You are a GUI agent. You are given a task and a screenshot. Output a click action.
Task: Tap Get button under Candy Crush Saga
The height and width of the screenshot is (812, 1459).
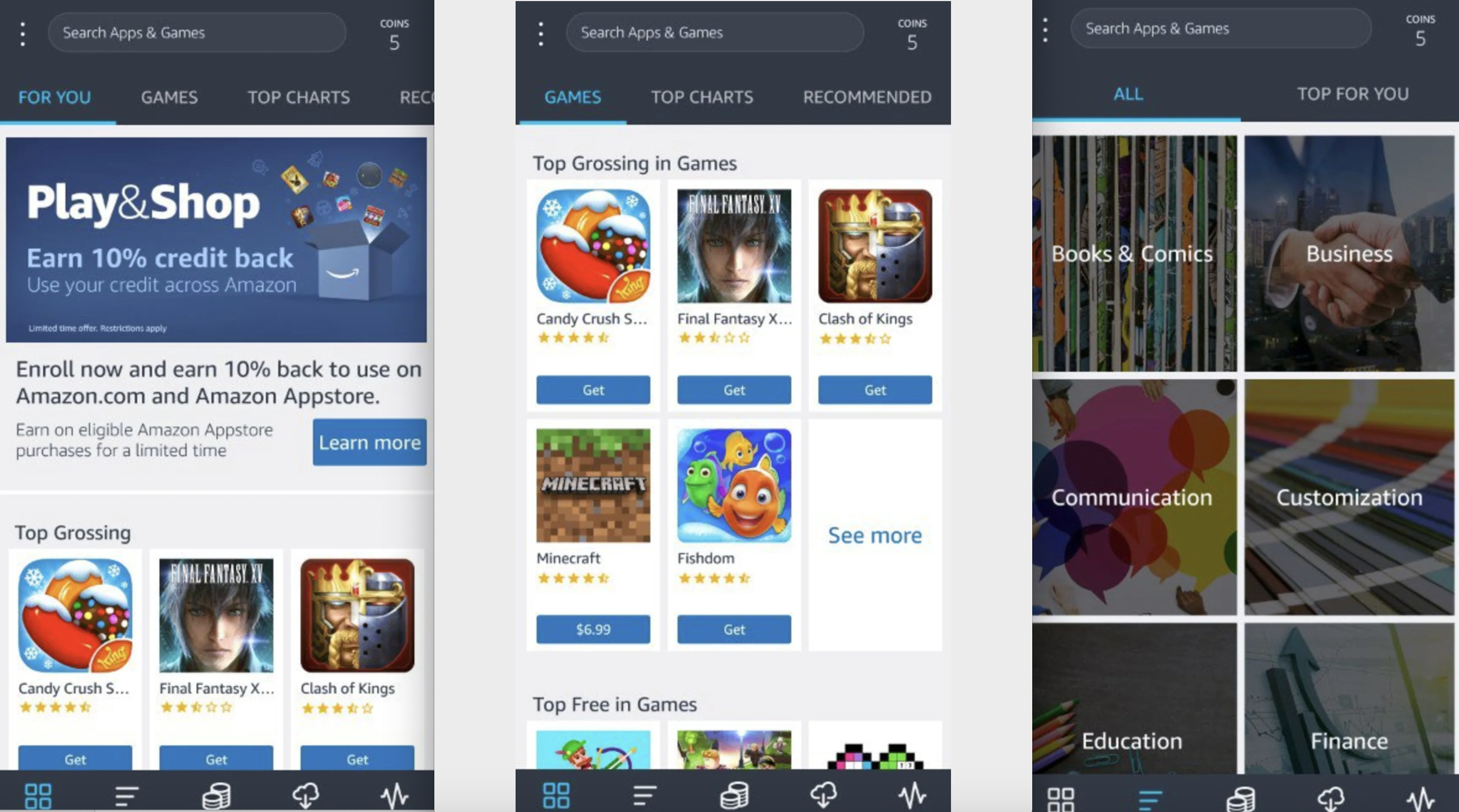tap(593, 389)
